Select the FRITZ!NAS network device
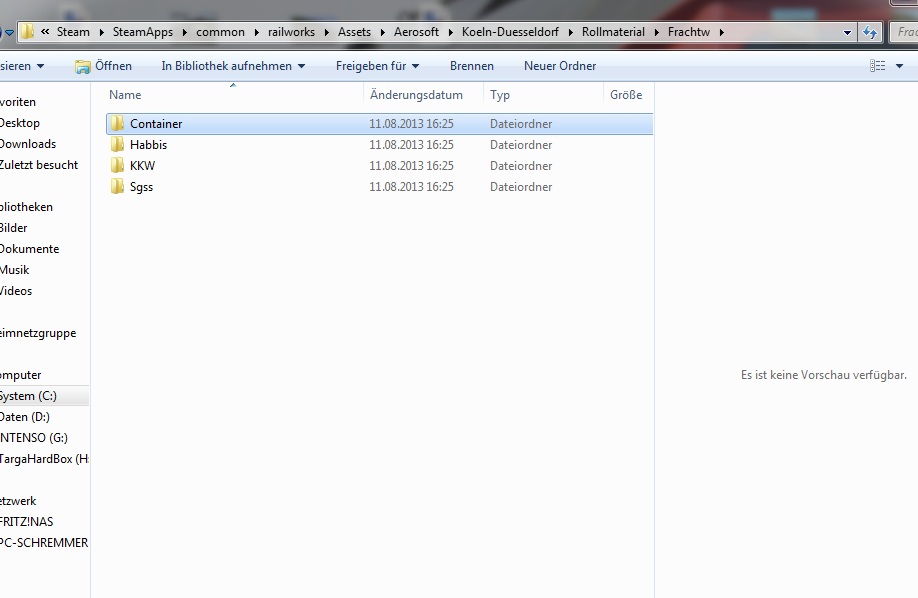The width and height of the screenshot is (918, 598). pos(26,522)
